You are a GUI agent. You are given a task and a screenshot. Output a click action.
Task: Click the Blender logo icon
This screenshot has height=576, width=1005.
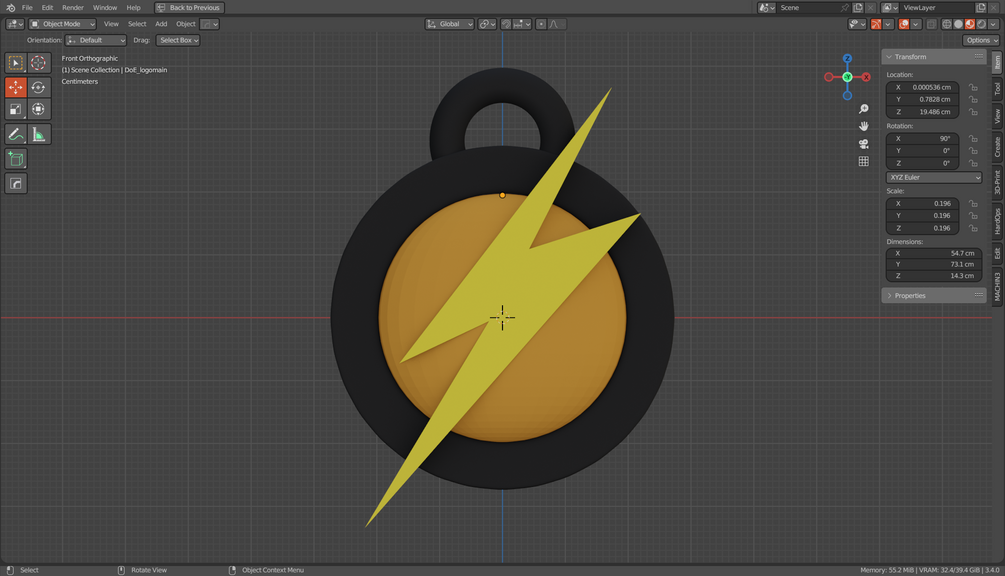coord(10,8)
